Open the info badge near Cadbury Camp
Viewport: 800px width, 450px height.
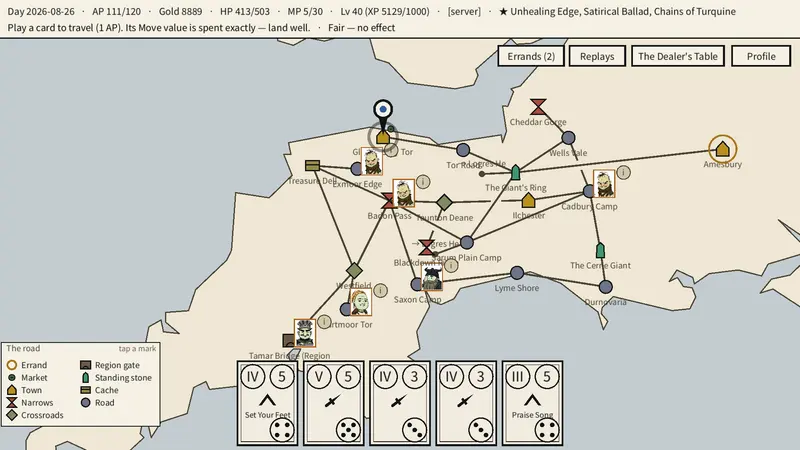pyautogui.click(x=623, y=172)
